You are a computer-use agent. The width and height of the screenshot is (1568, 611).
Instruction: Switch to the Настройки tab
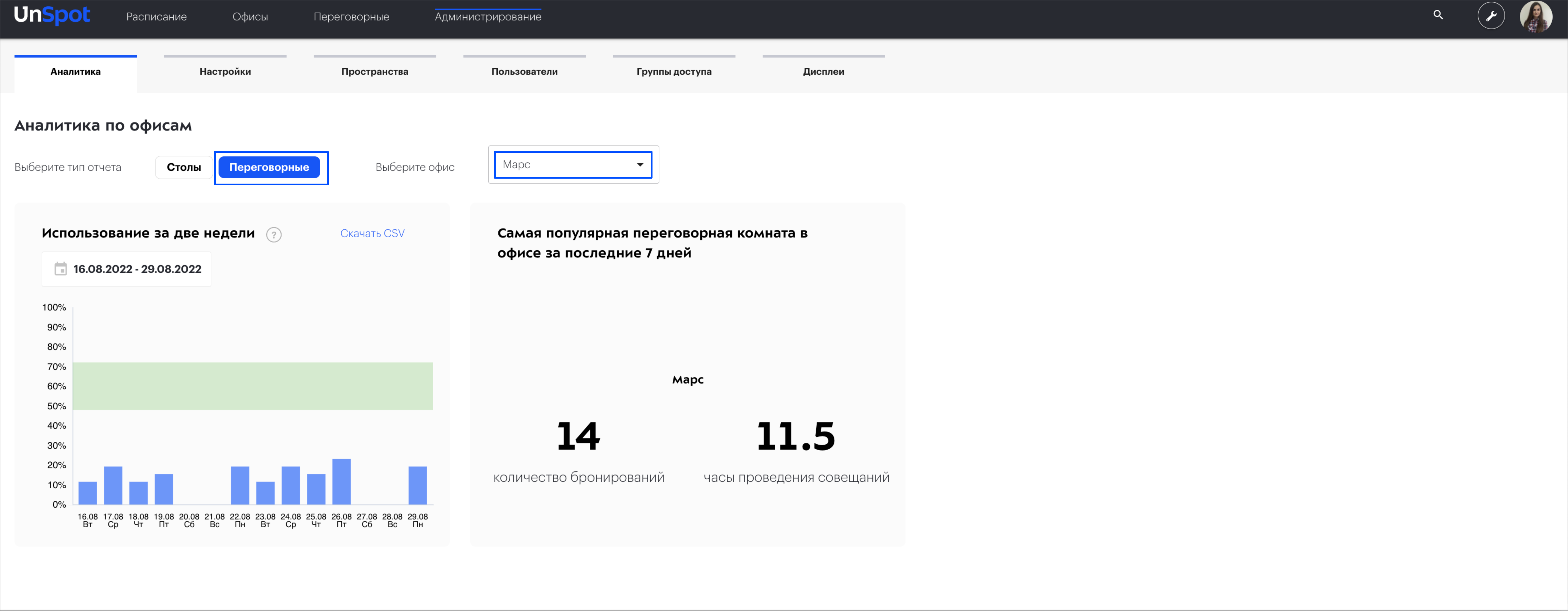coord(225,72)
